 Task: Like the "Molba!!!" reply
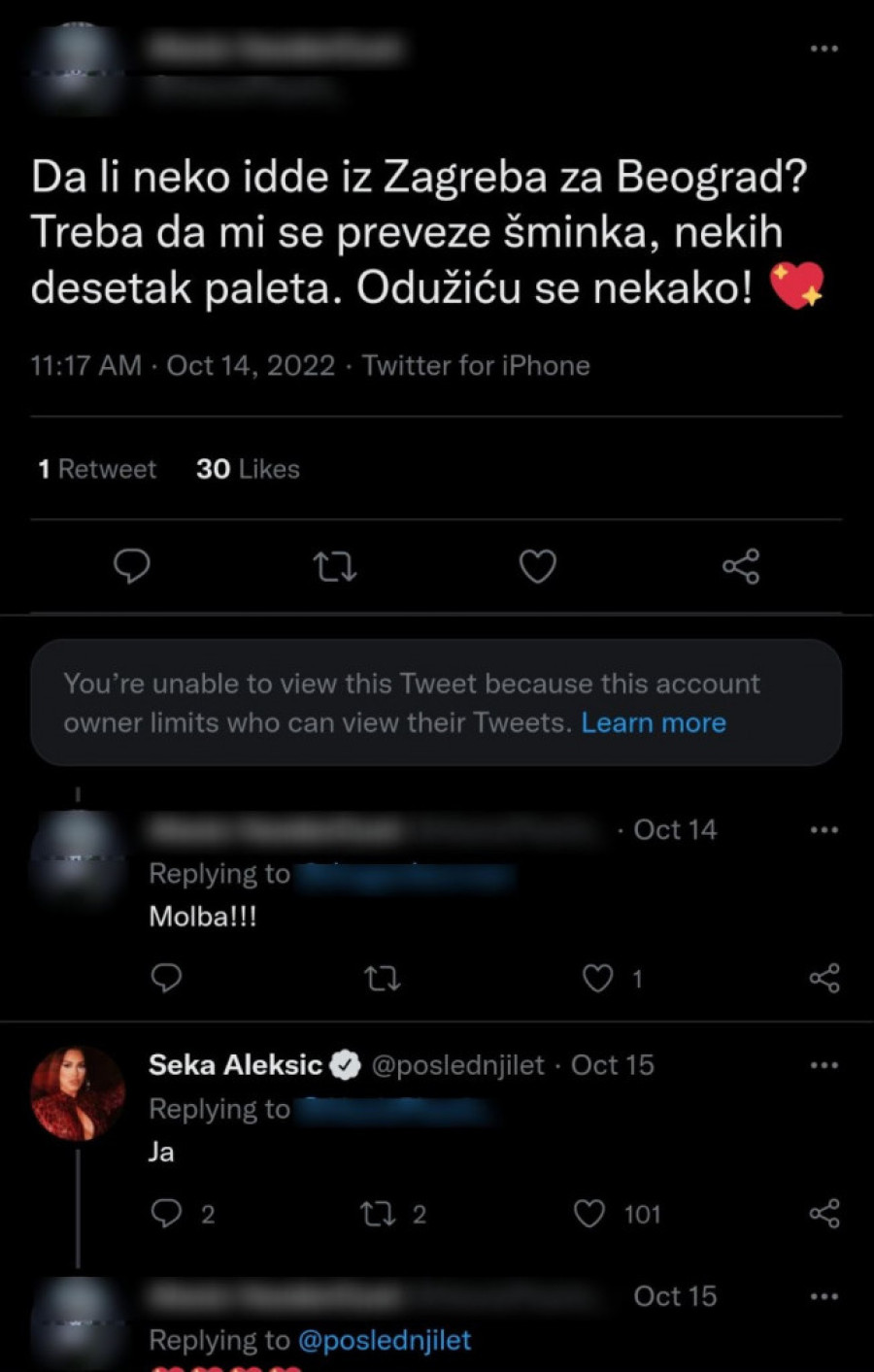(x=597, y=978)
